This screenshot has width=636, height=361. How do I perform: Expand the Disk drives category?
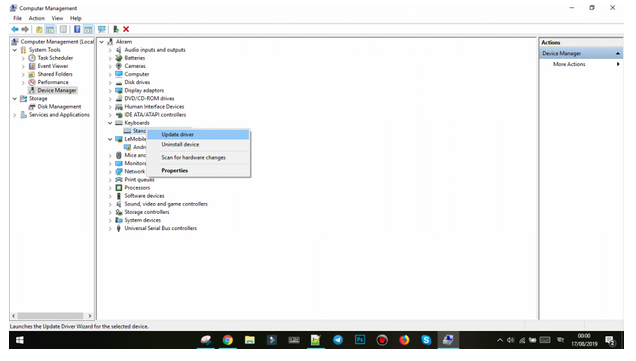coord(110,83)
